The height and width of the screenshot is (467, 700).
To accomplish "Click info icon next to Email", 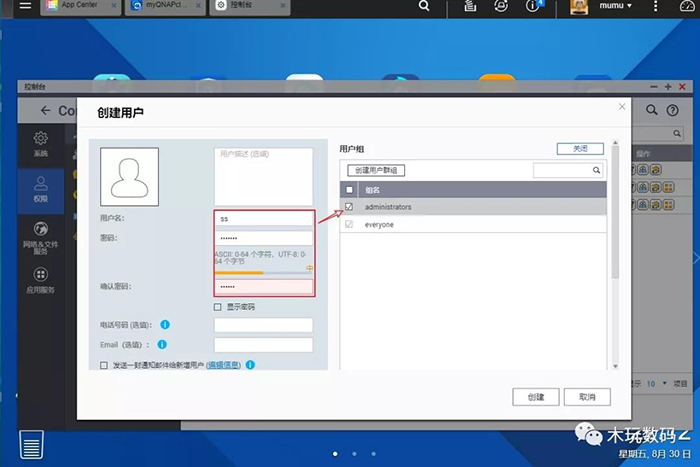I will point(162,344).
